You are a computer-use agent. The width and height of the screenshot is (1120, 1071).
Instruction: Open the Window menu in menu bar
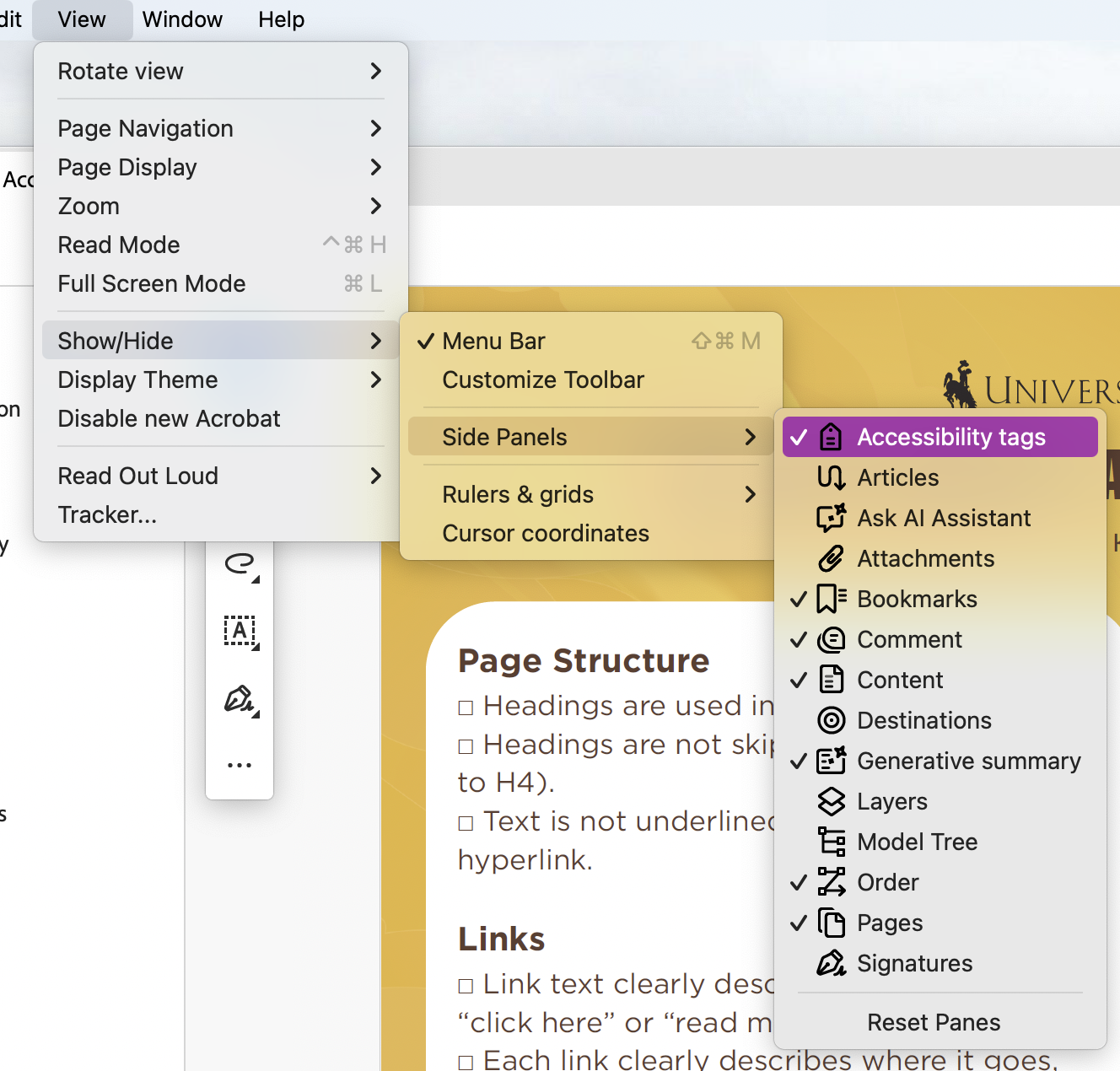[182, 19]
